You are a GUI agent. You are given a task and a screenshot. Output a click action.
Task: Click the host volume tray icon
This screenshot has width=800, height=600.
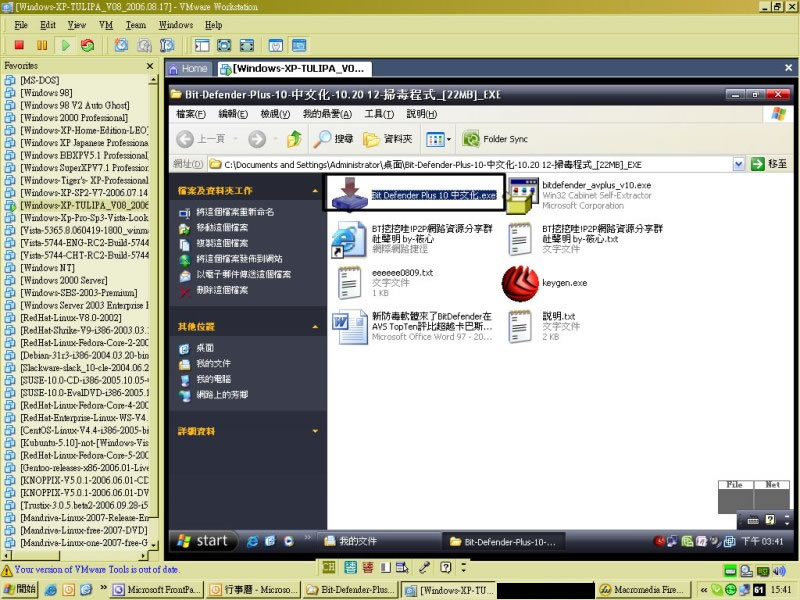point(779,570)
